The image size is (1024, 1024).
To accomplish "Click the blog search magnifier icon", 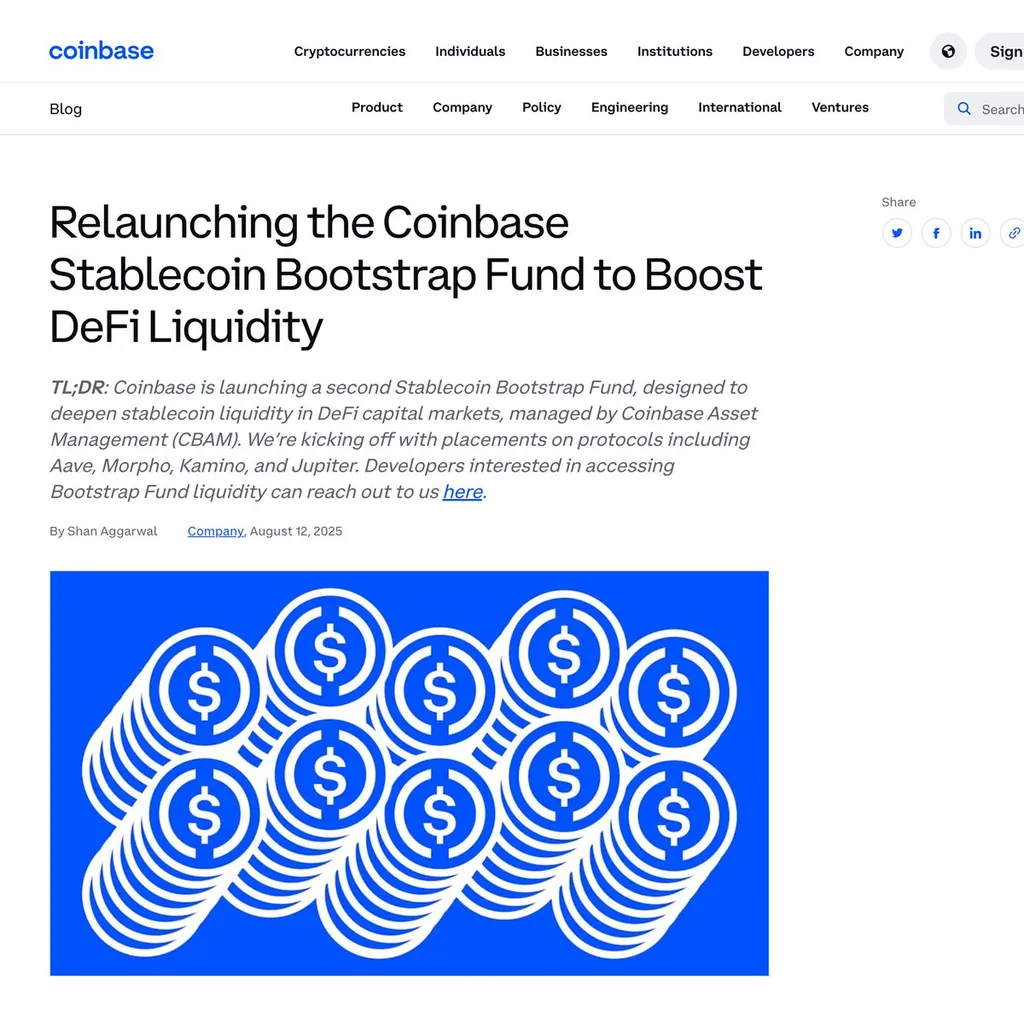I will click(964, 108).
